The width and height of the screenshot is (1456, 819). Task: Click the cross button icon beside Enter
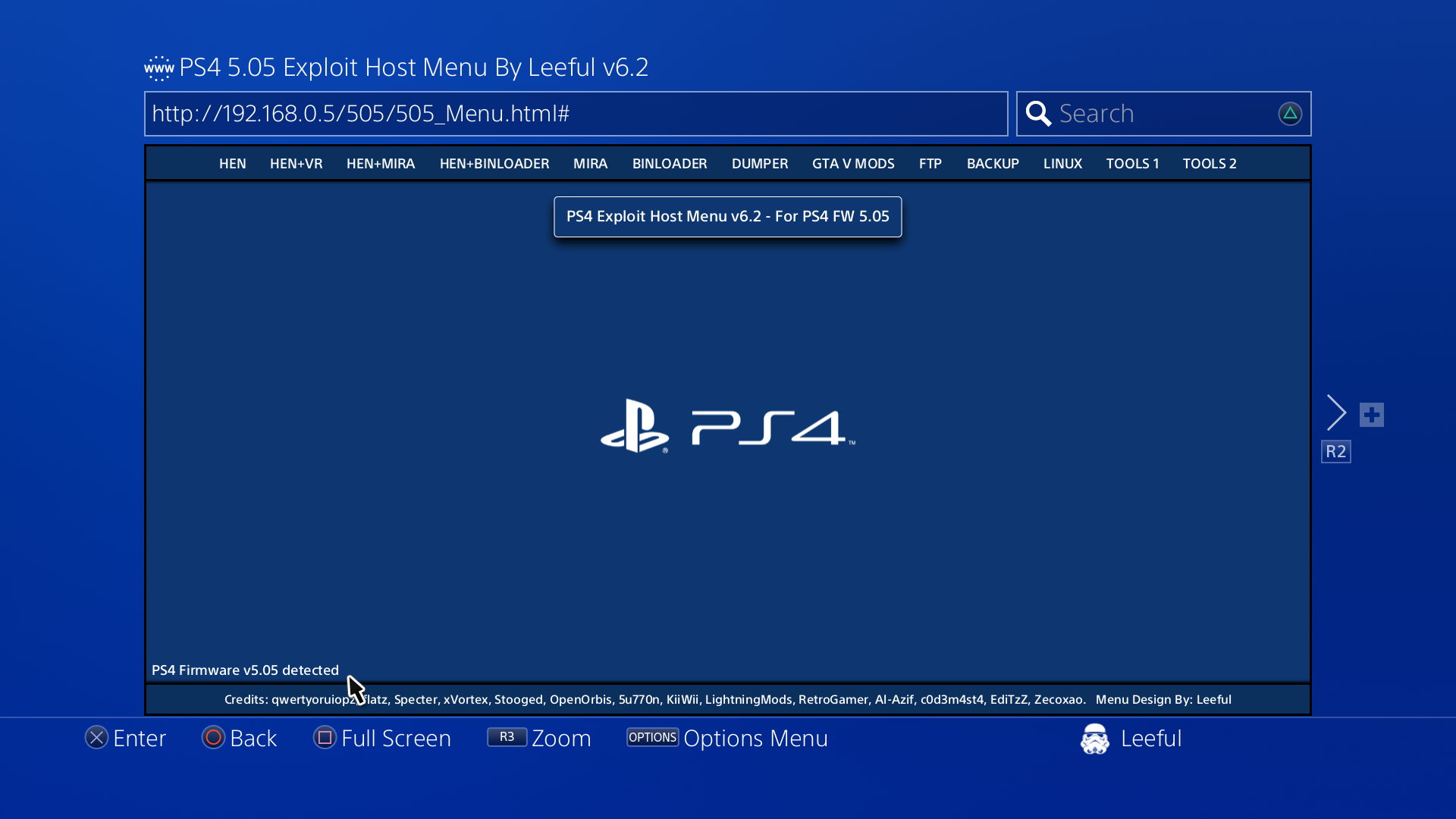pyautogui.click(x=96, y=737)
